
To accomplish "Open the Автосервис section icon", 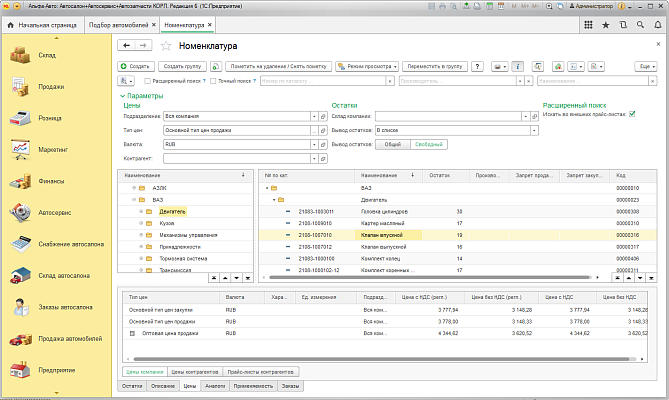I will pyautogui.click(x=22, y=213).
